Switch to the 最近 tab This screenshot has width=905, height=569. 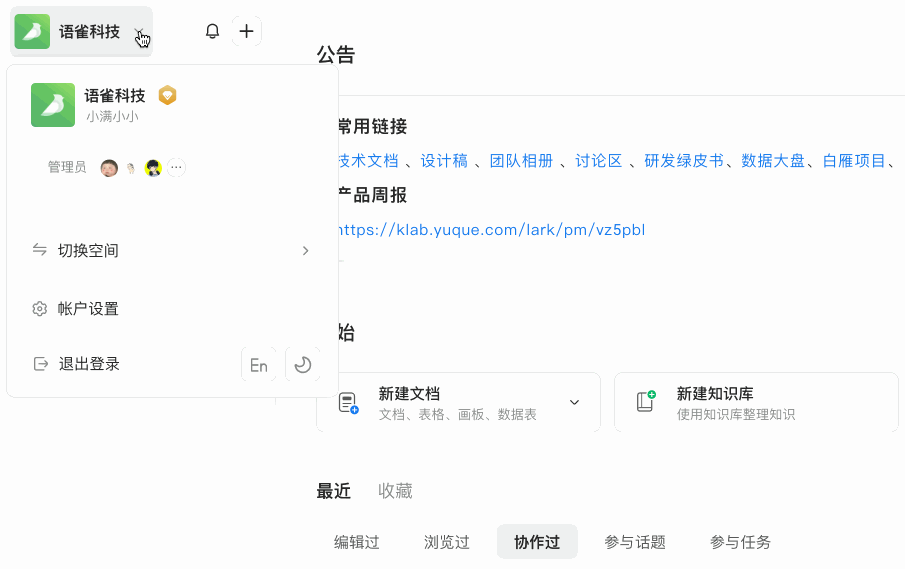(334, 491)
